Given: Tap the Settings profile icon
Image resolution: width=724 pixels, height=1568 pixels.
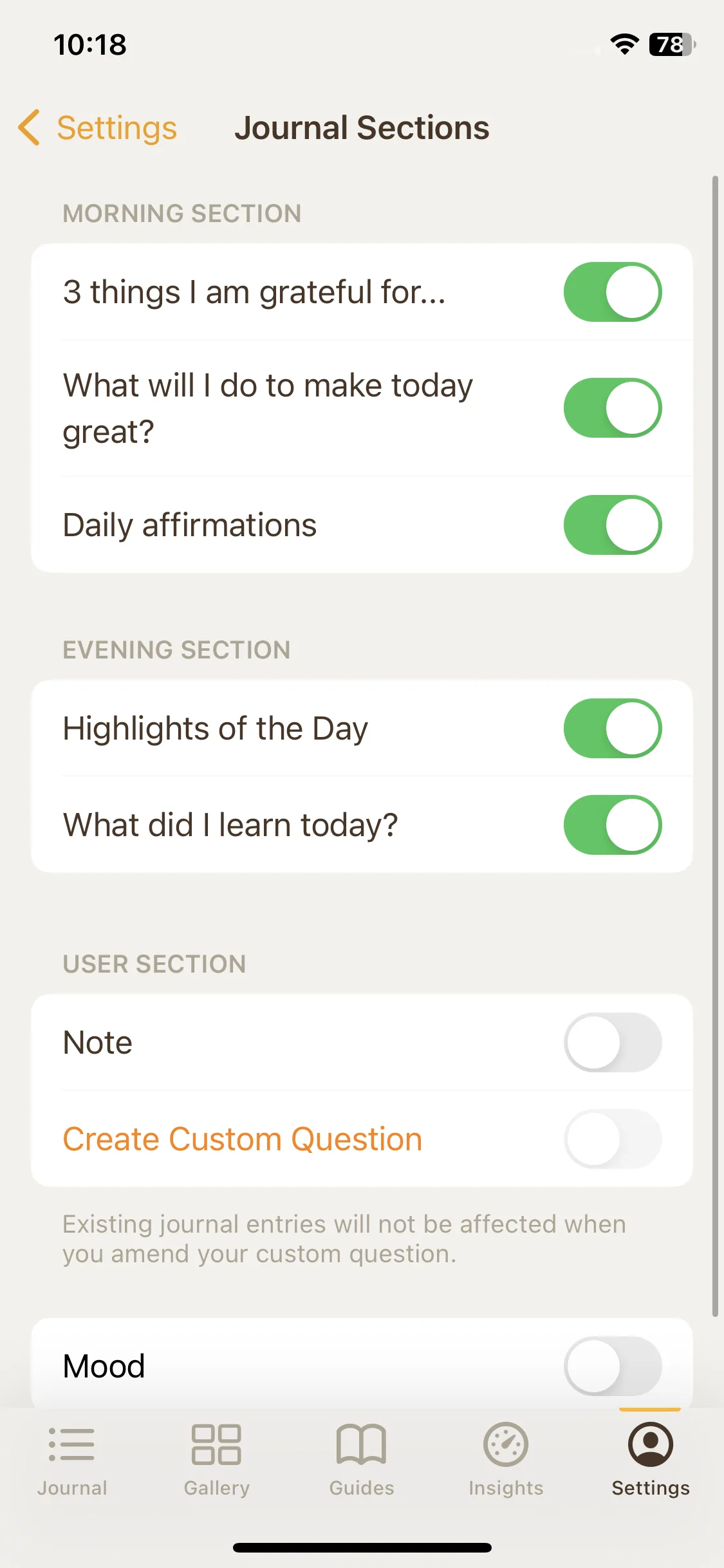Looking at the screenshot, I should (x=651, y=1444).
